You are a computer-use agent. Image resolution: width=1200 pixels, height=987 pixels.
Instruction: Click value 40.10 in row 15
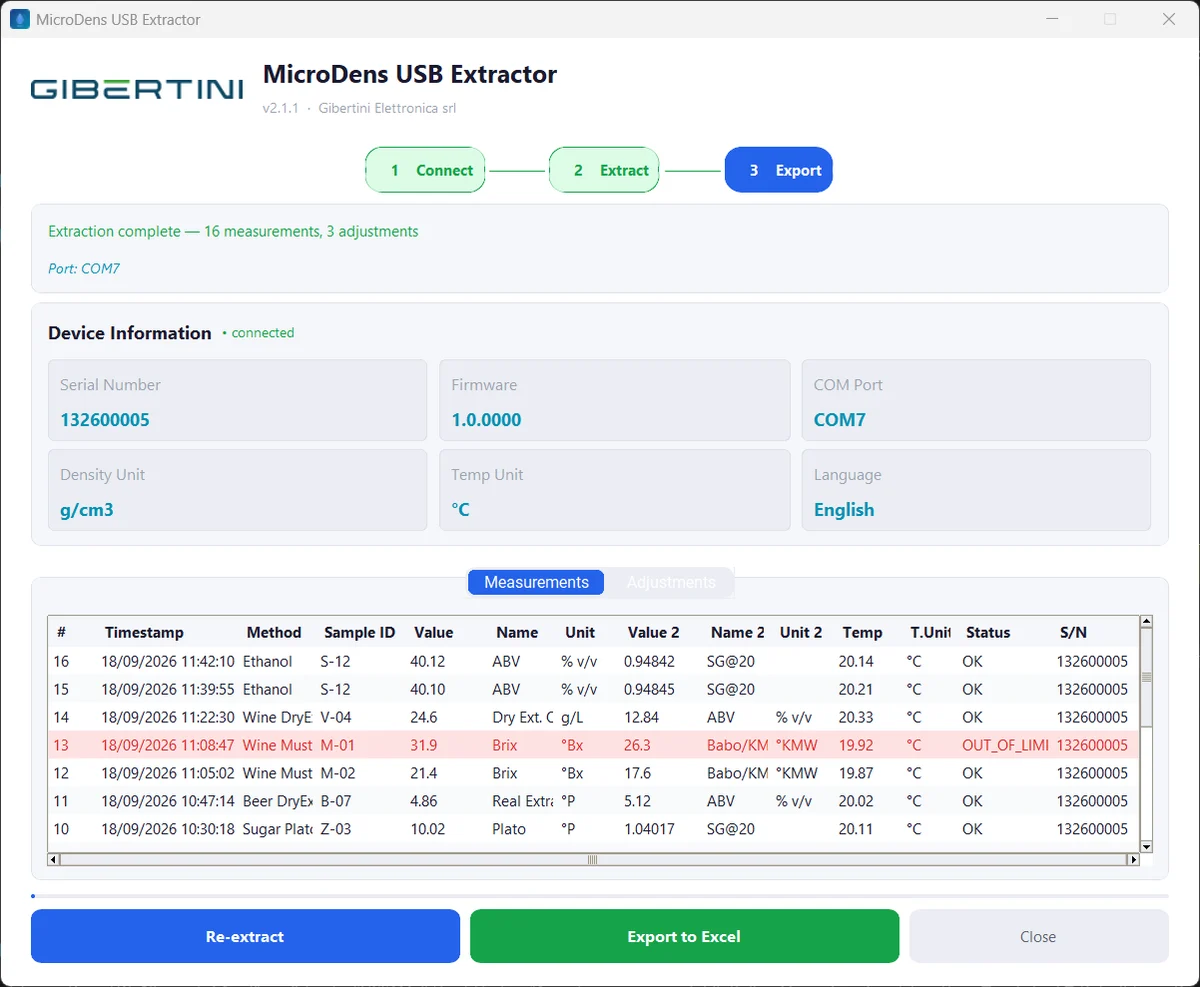[x=428, y=689]
